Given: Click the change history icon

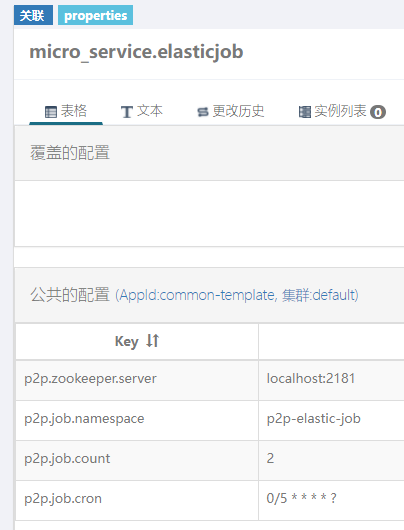Looking at the screenshot, I should [x=203, y=112].
